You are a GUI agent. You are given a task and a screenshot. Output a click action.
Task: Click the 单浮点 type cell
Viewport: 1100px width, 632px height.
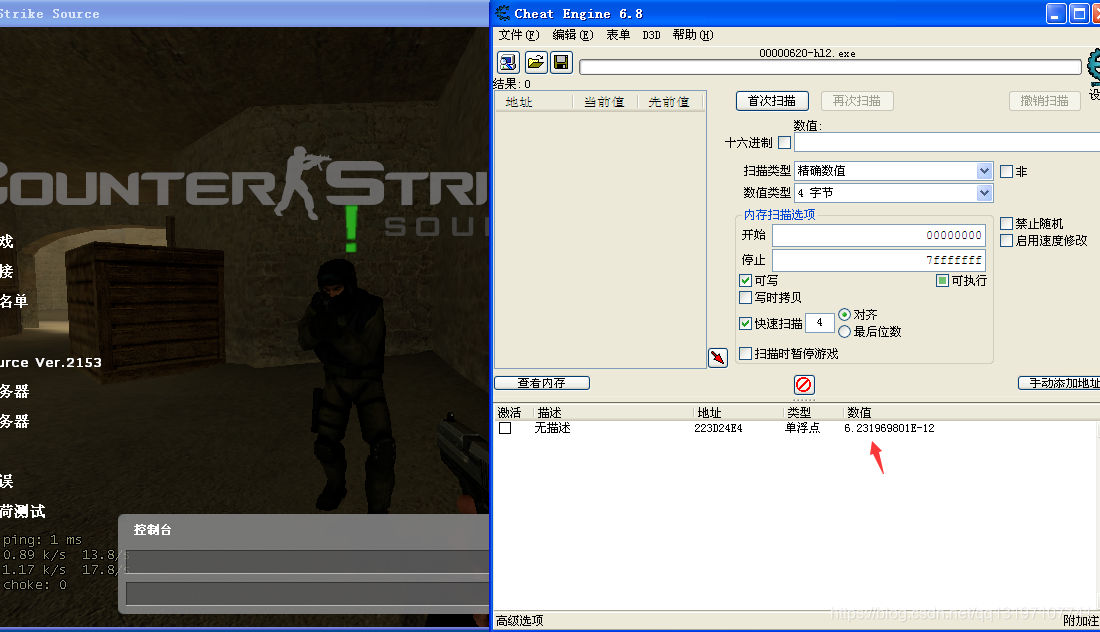pyautogui.click(x=803, y=428)
